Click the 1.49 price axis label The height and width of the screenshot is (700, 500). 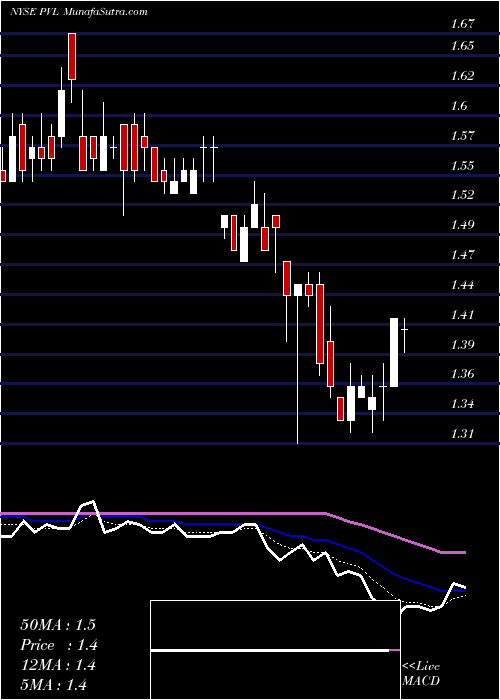[464, 225]
